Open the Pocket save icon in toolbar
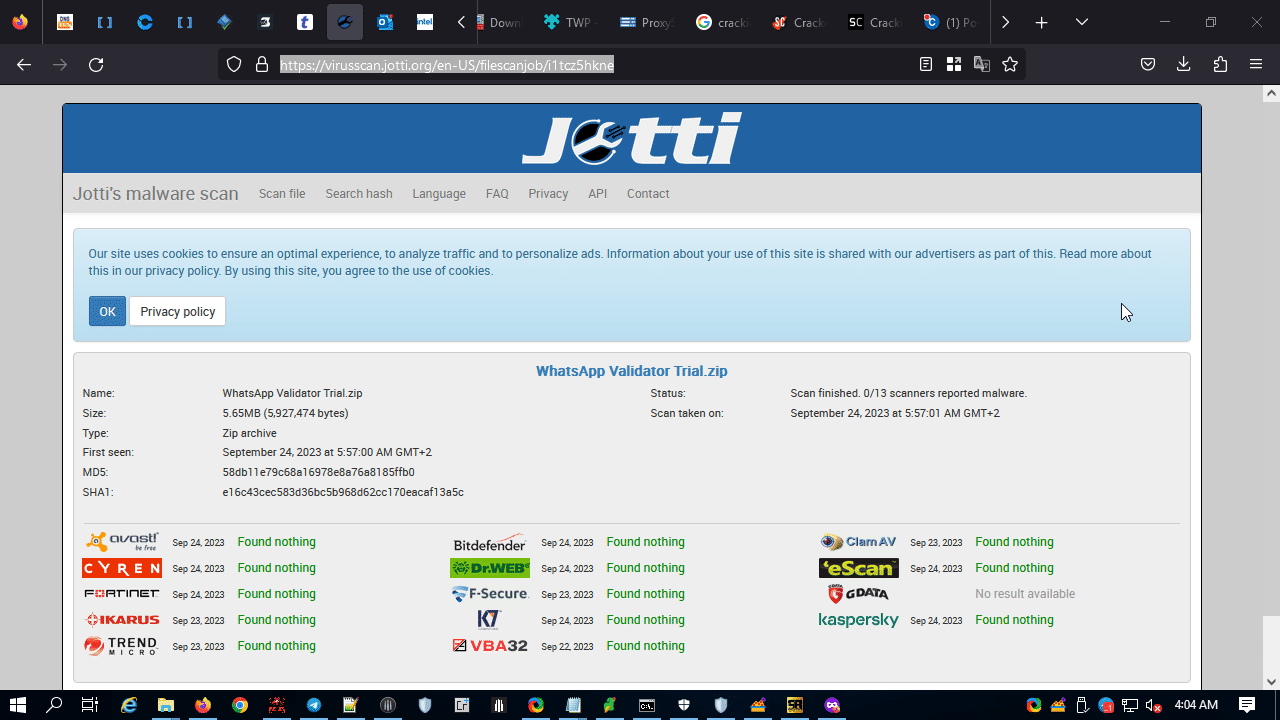1280x720 pixels. (x=1148, y=64)
